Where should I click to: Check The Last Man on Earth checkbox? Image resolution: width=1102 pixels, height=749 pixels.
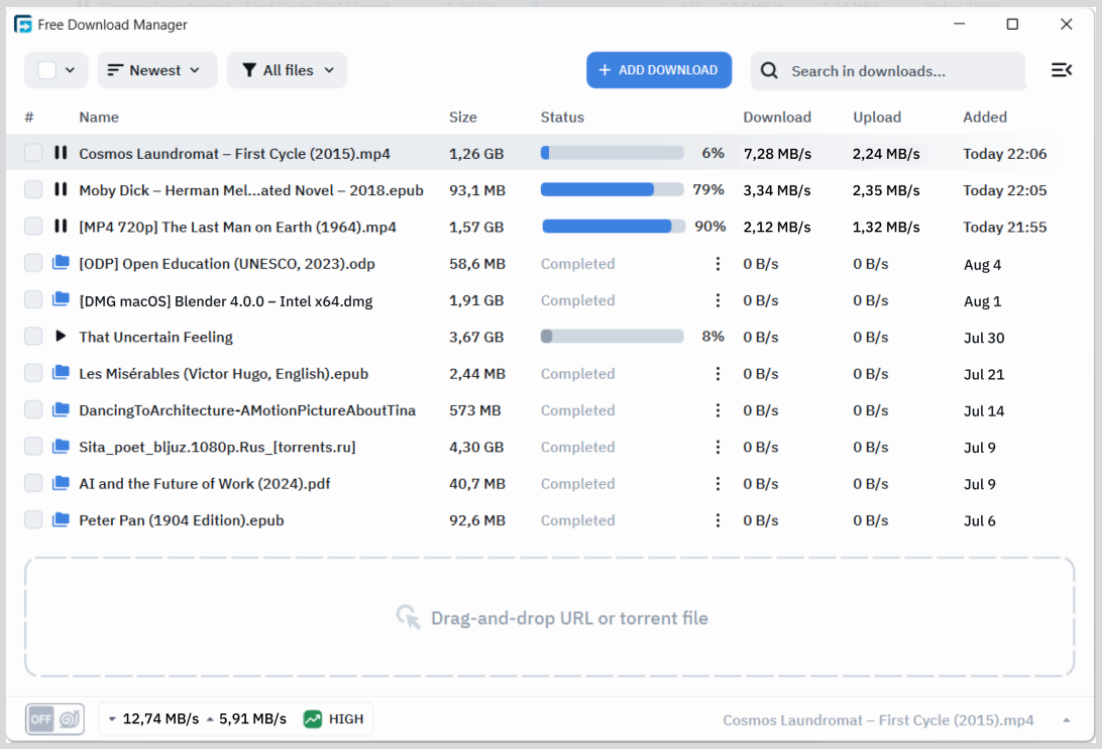[x=33, y=226]
